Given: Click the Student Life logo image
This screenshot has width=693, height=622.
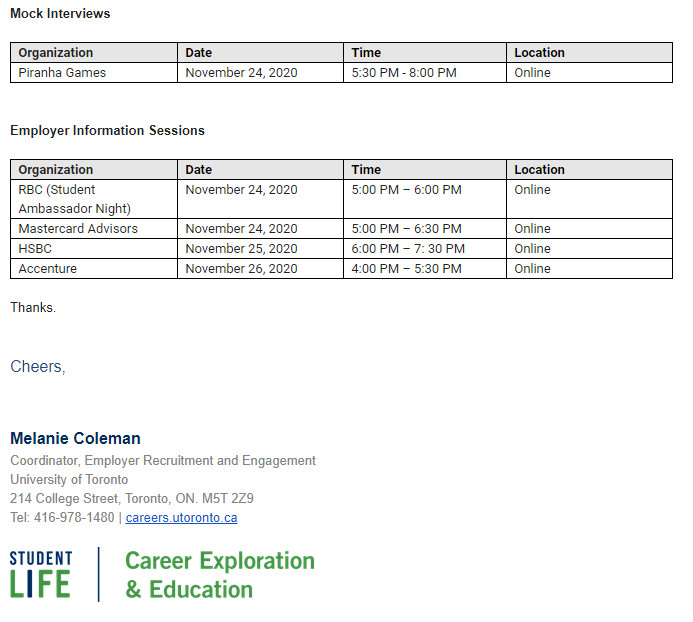Looking at the screenshot, I should [41, 574].
